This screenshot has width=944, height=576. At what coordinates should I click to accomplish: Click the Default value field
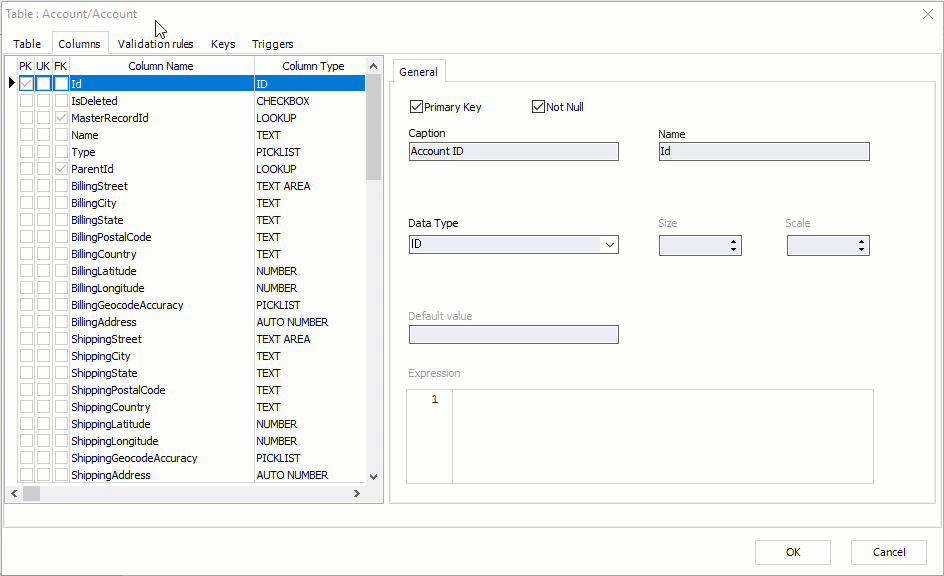click(x=514, y=335)
